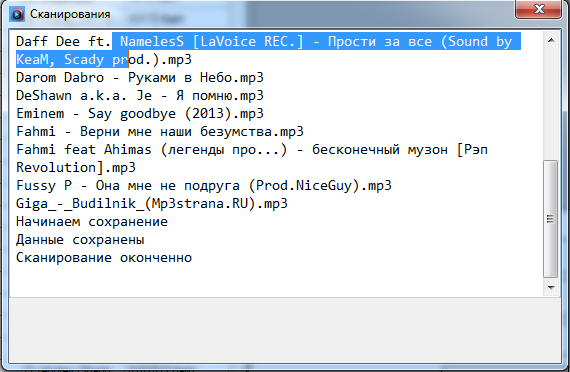
Task: Click 'Fahmi - Верни мне наши безумства.mp3'
Action: pos(160,131)
